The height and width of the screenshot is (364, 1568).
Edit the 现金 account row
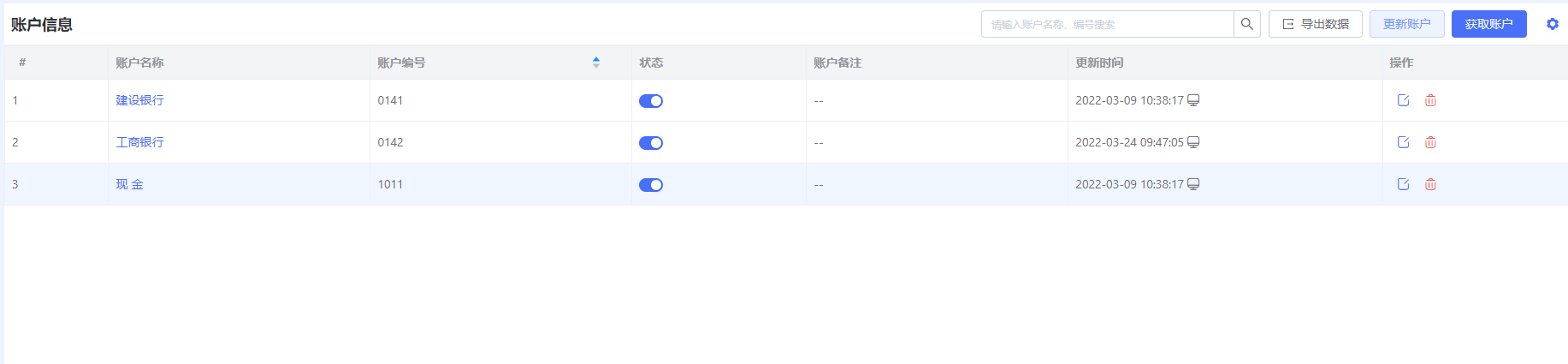pos(1403,184)
